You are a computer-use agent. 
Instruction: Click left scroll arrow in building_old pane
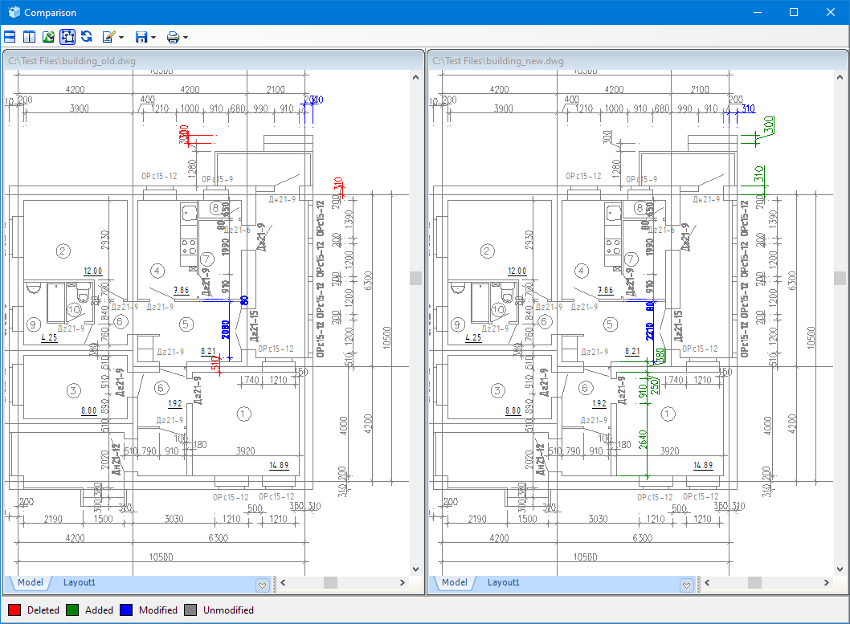pos(282,583)
